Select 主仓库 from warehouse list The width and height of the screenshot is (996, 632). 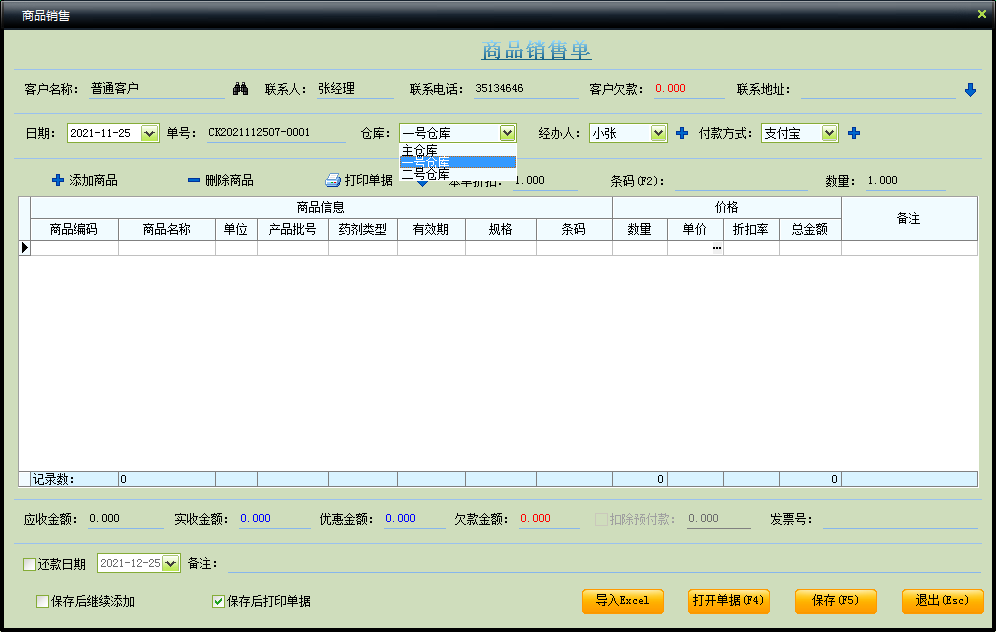point(457,151)
